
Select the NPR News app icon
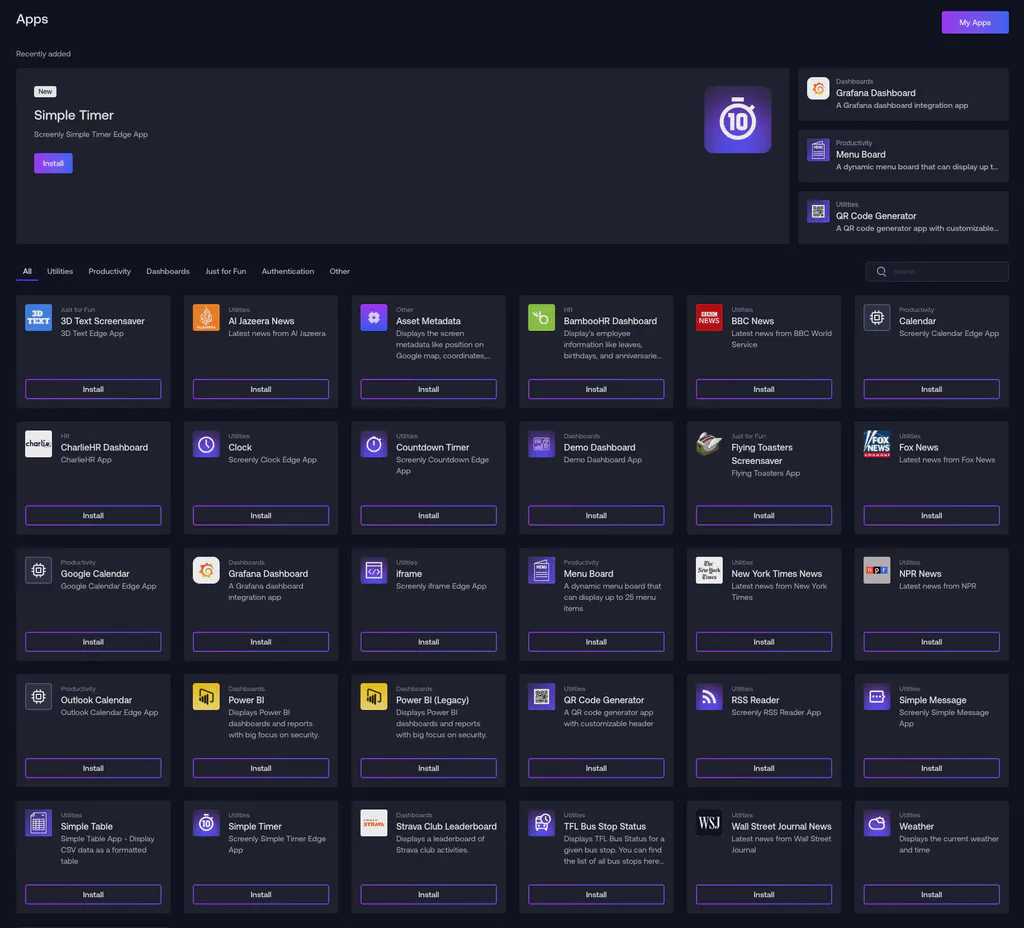(877, 569)
